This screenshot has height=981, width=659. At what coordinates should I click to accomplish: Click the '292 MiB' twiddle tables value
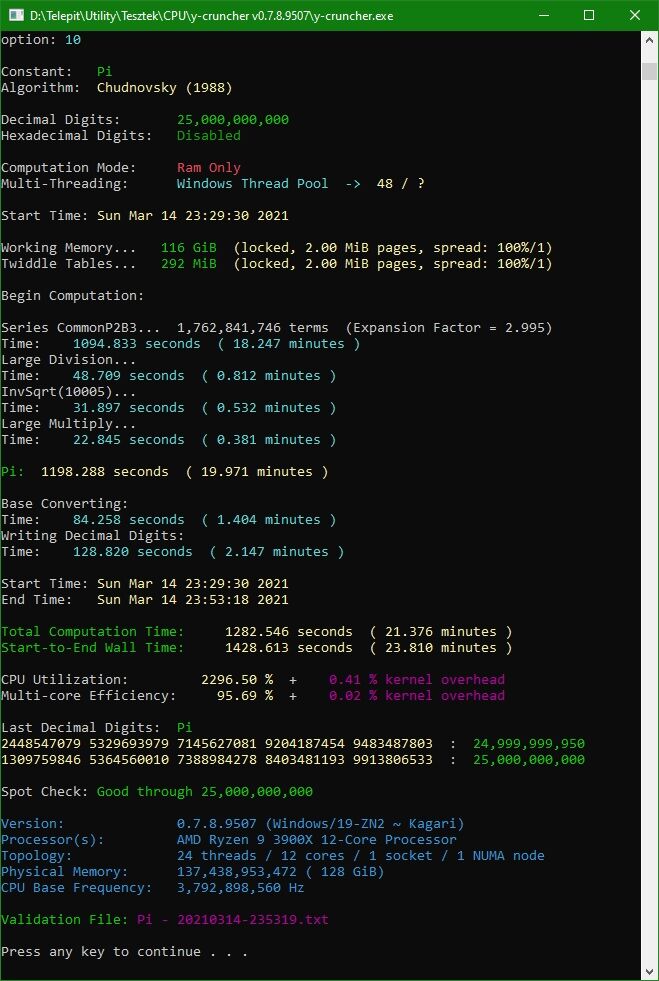coord(188,263)
